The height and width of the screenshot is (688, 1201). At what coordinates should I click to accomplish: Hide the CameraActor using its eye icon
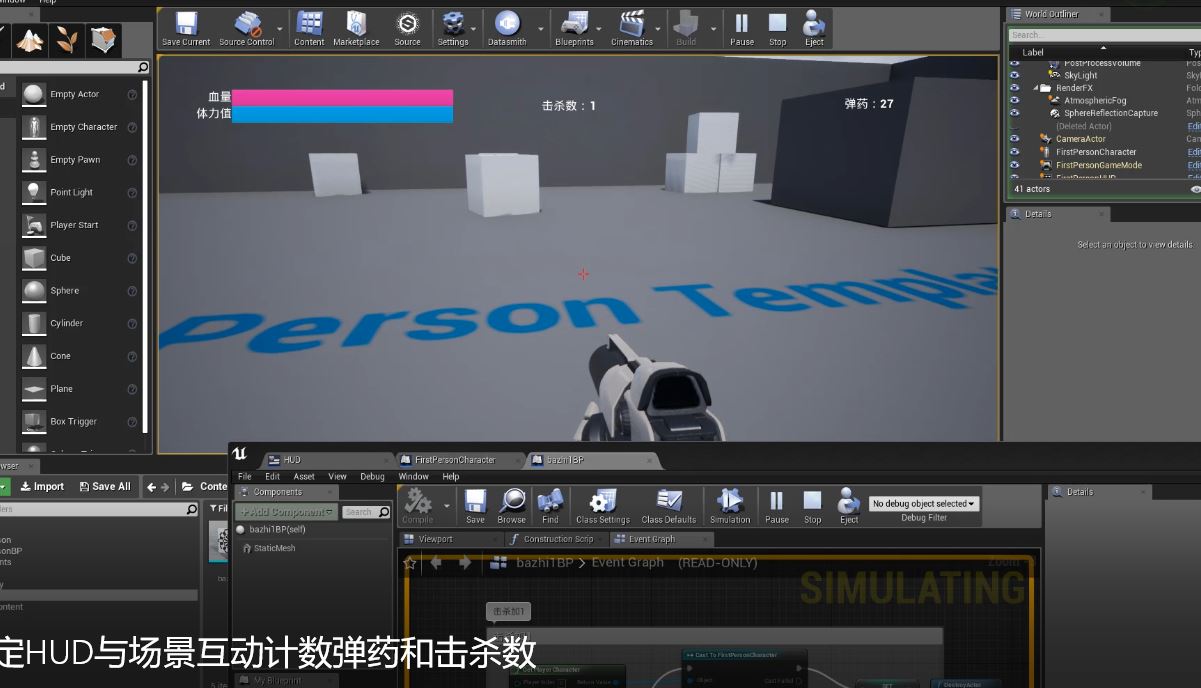point(1014,139)
